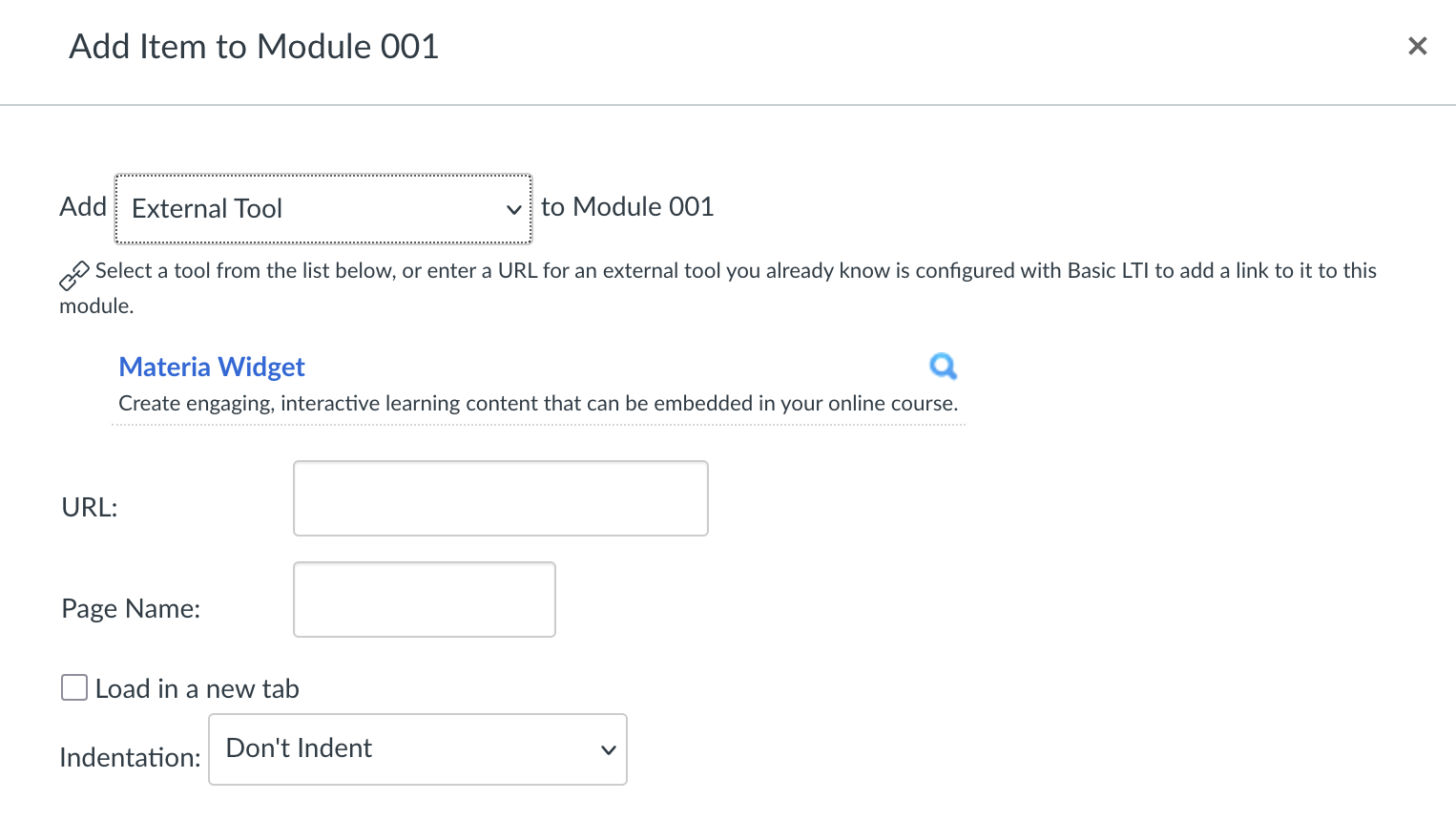Click the Add Item to Module 001 title
Viewport: 1456px width, 821px height.
254,46
